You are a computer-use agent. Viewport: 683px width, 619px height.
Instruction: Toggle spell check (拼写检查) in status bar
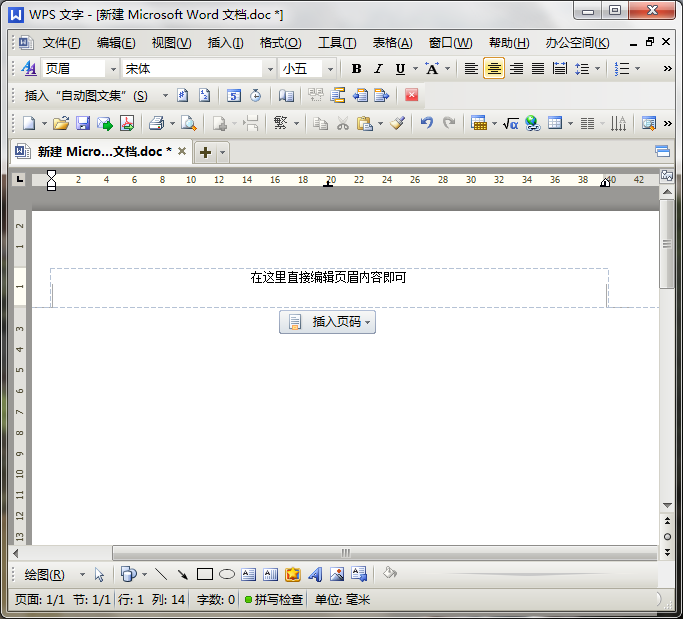[x=273, y=600]
